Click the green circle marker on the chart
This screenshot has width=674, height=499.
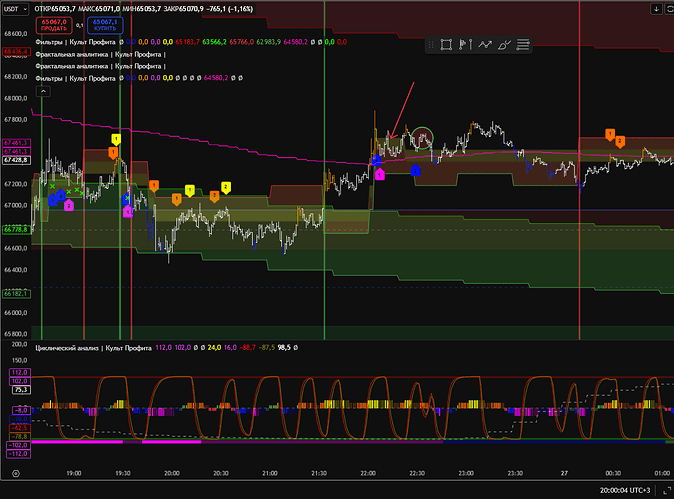pyautogui.click(x=423, y=137)
